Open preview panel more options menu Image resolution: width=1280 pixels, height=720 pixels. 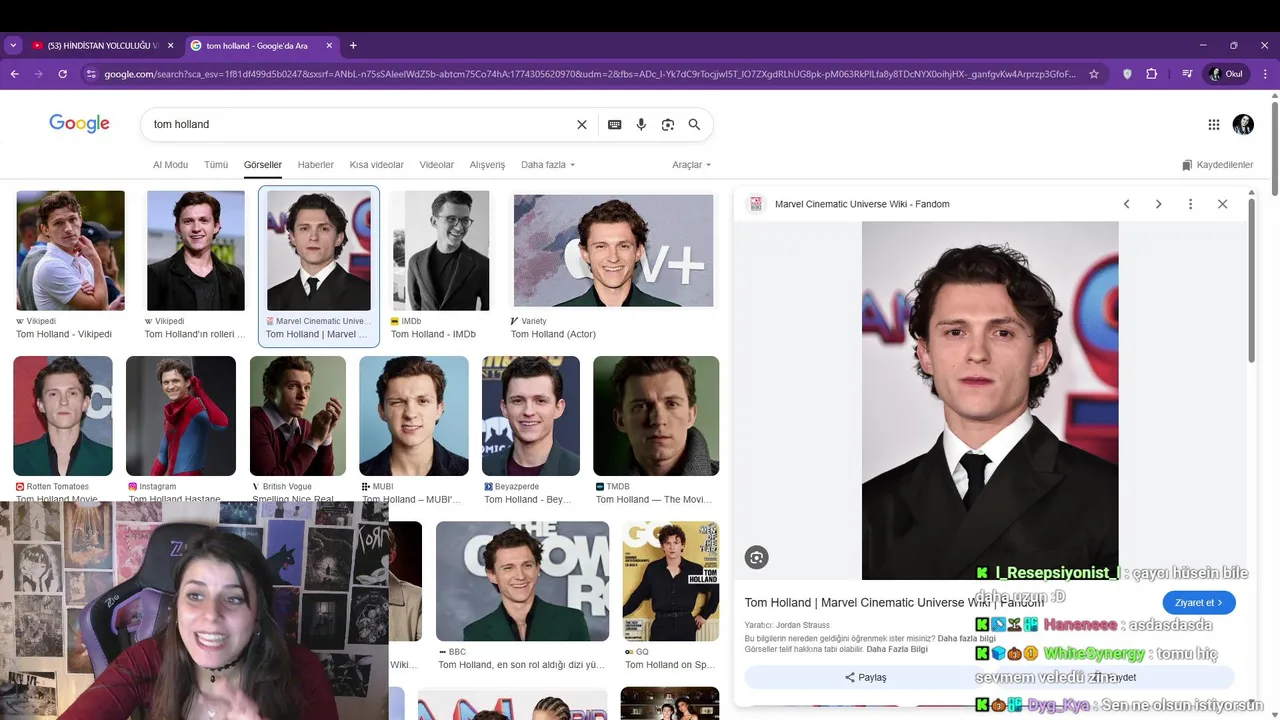[x=1190, y=204]
